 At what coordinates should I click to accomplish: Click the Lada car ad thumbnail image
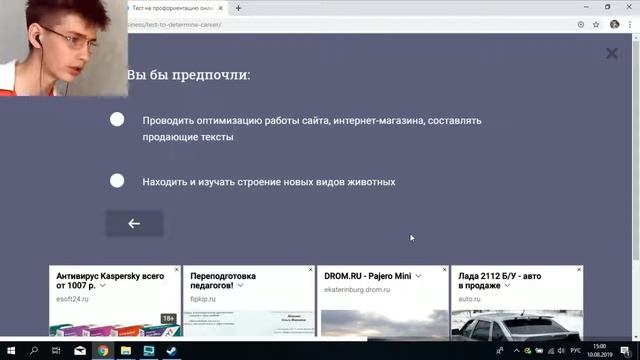[517, 324]
